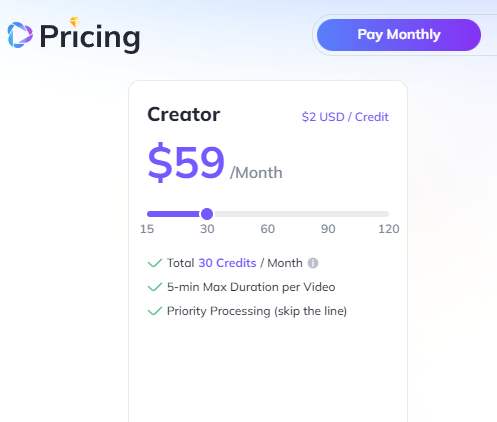Open the credits info icon tooltip
Screen dimensions: 497x422
[313, 263]
